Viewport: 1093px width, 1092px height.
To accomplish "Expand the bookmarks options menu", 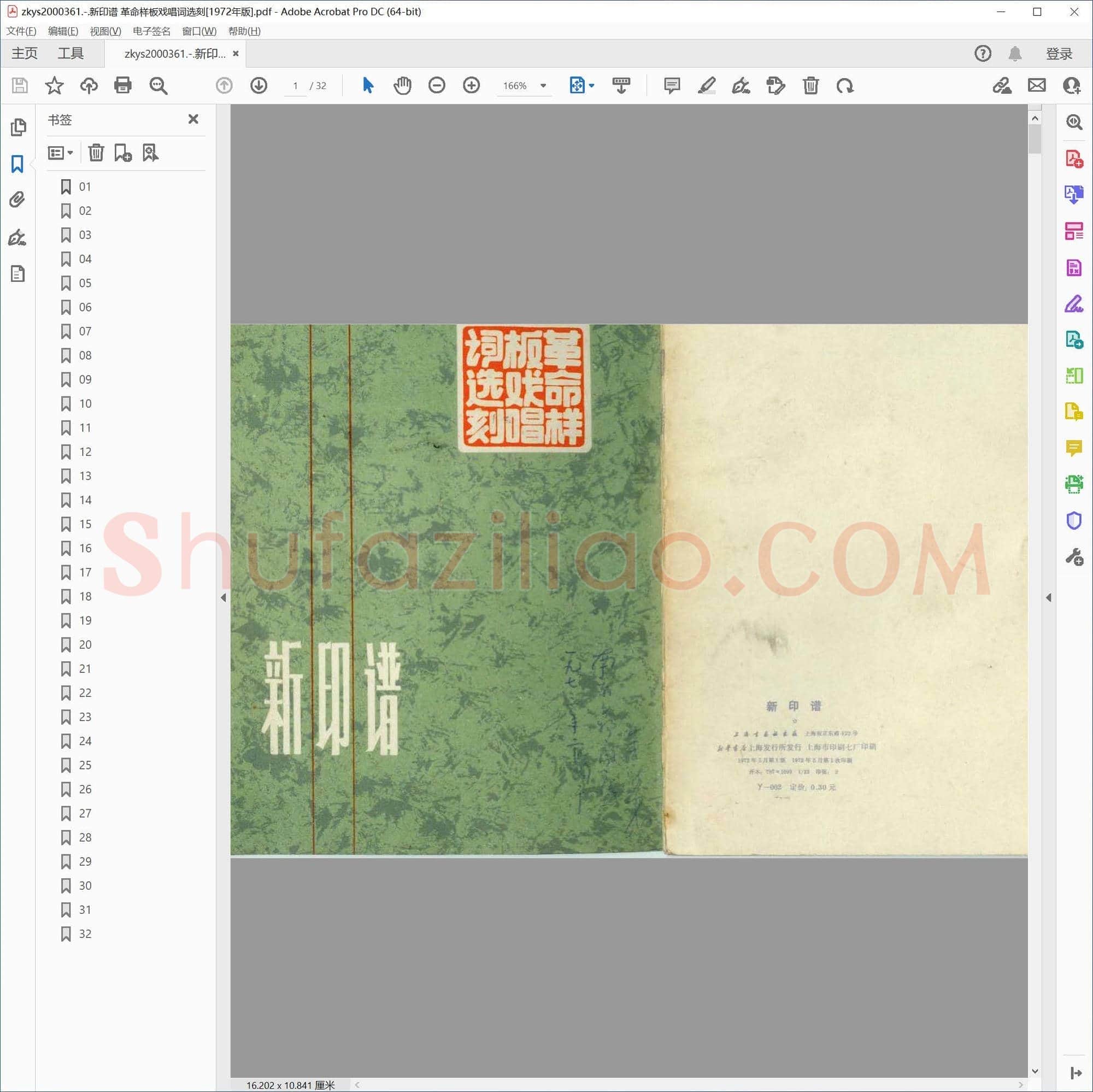I will [x=61, y=153].
